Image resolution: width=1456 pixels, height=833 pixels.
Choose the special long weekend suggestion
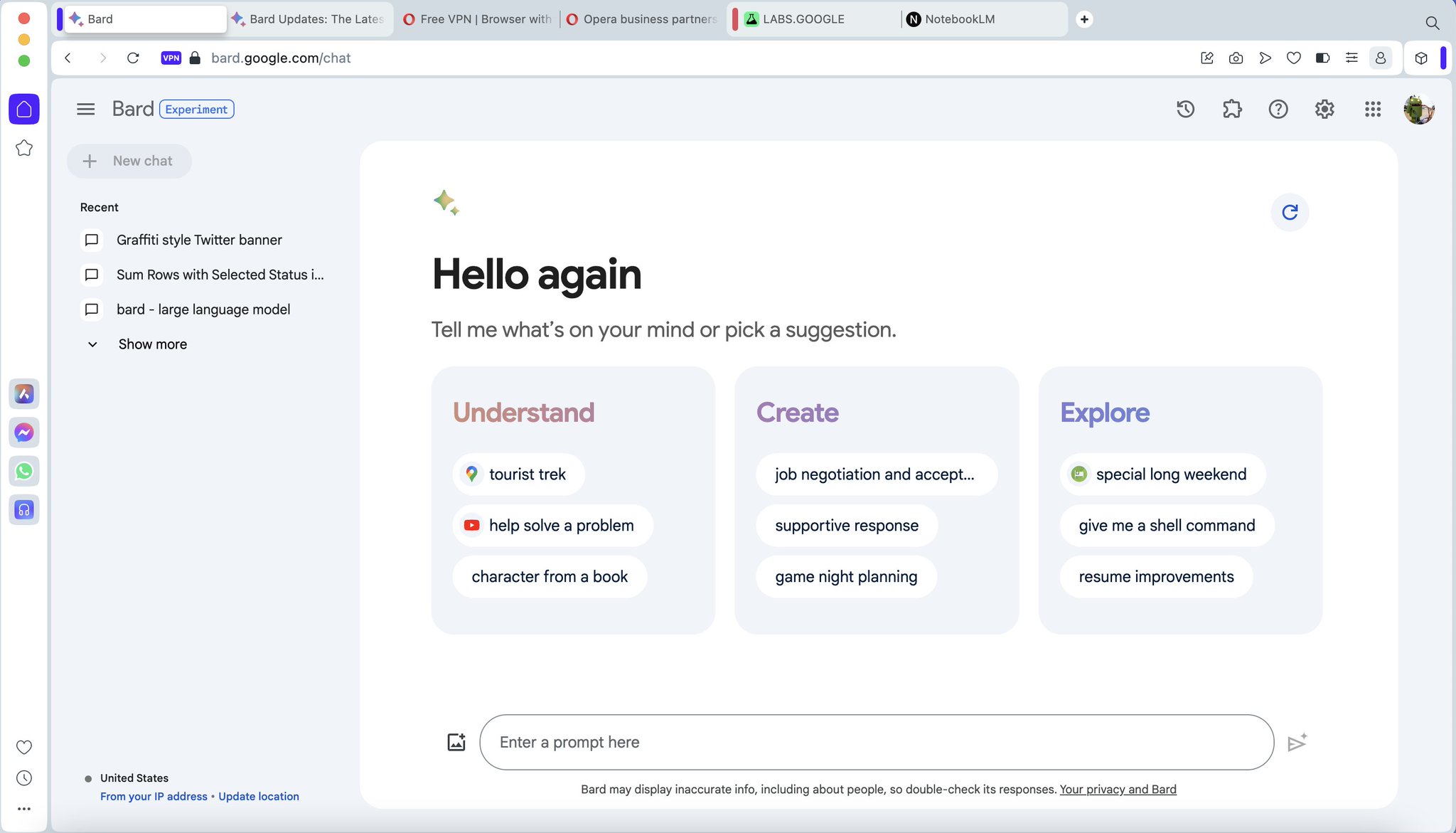pyautogui.click(x=1162, y=474)
